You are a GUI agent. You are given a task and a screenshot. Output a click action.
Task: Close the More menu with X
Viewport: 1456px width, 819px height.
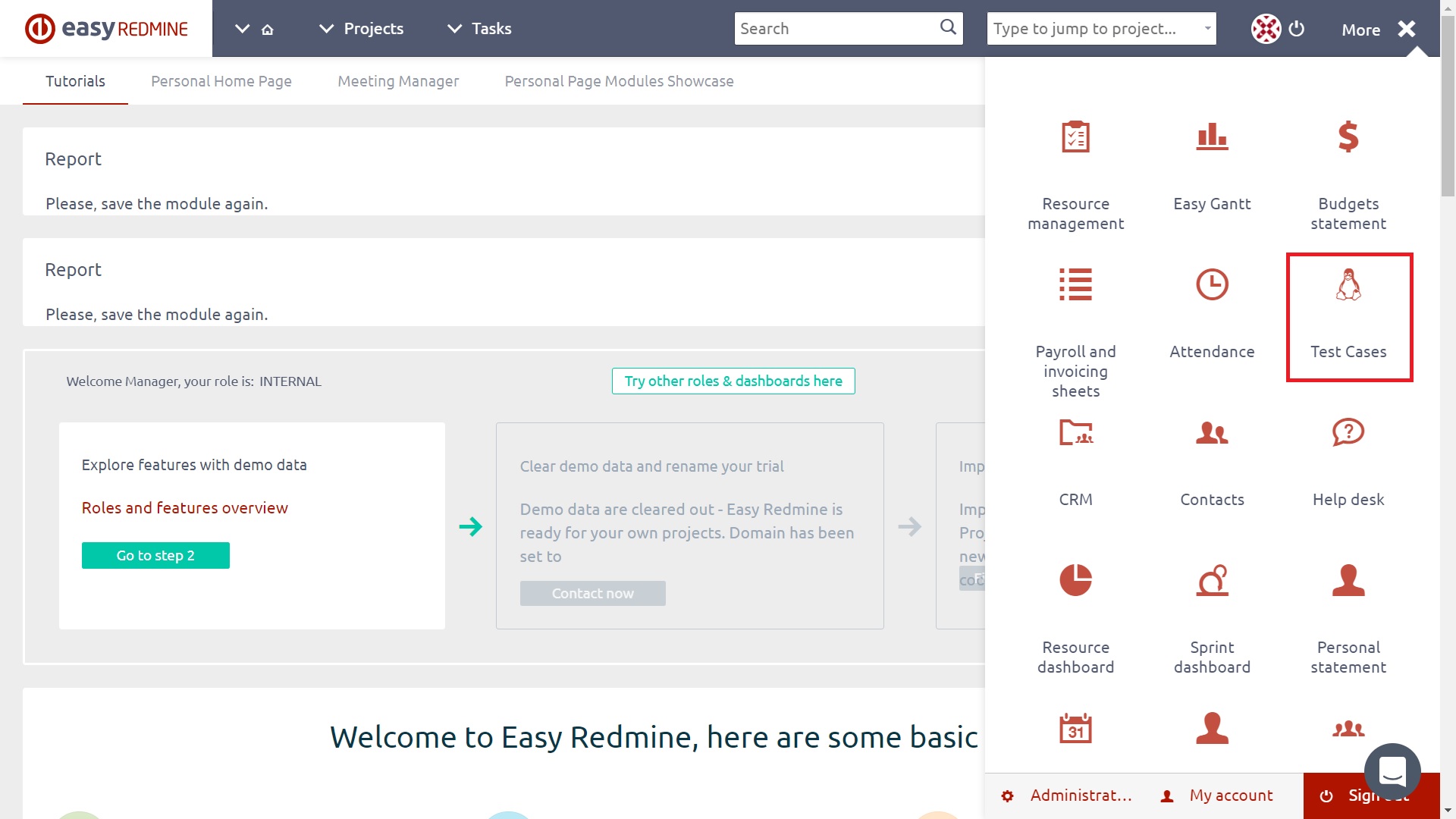point(1407,29)
